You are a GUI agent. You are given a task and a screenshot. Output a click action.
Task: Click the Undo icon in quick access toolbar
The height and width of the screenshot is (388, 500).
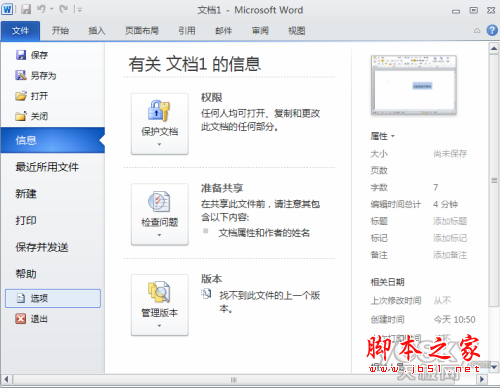tap(41, 9)
